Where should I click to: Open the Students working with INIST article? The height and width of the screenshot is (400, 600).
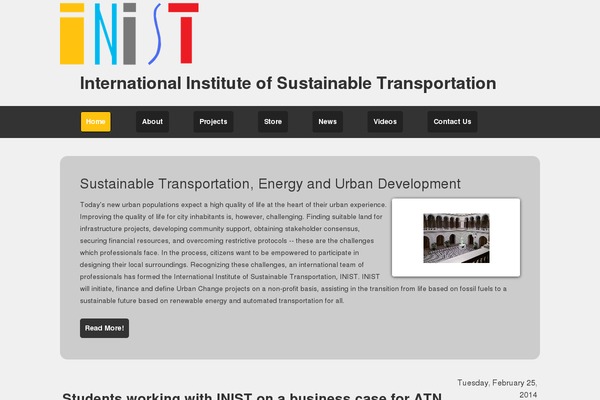click(253, 396)
